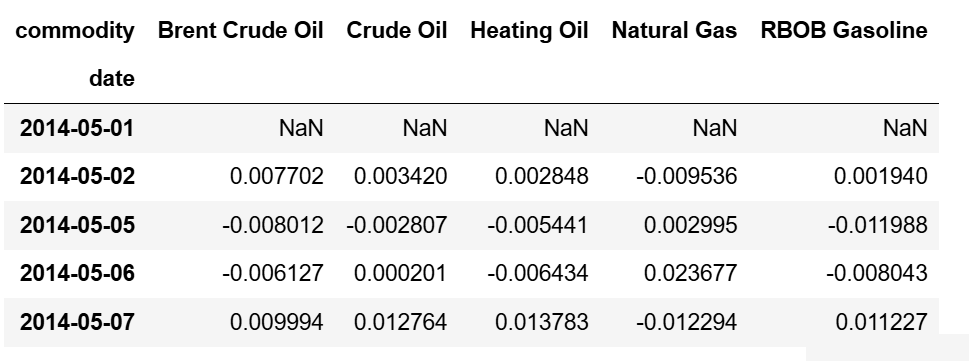
Task: Select the 2014-05-07 row label
Action: point(77,322)
